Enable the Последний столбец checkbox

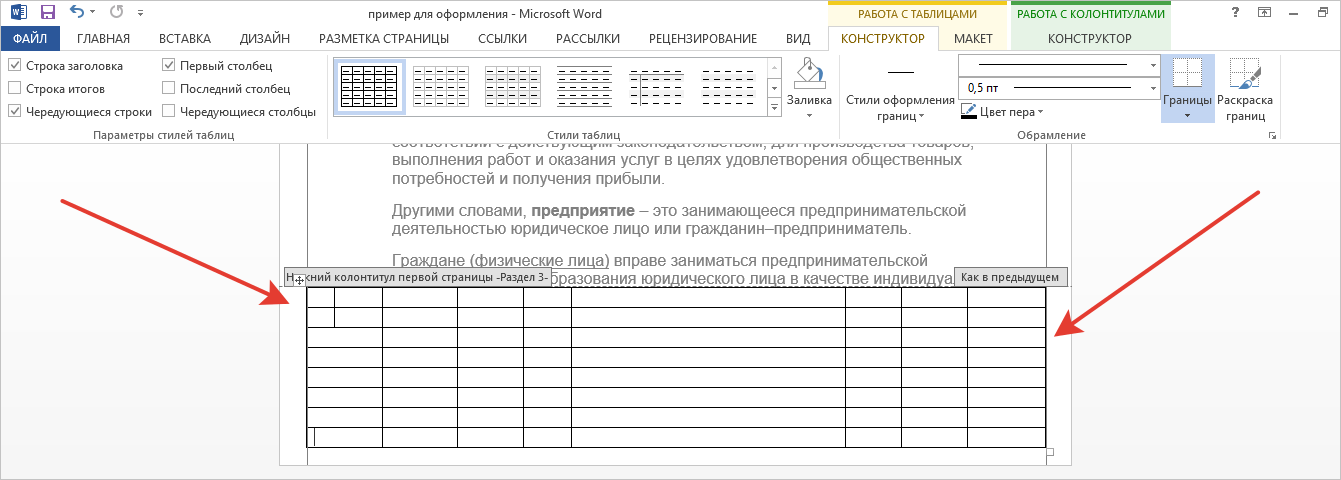coord(169,89)
